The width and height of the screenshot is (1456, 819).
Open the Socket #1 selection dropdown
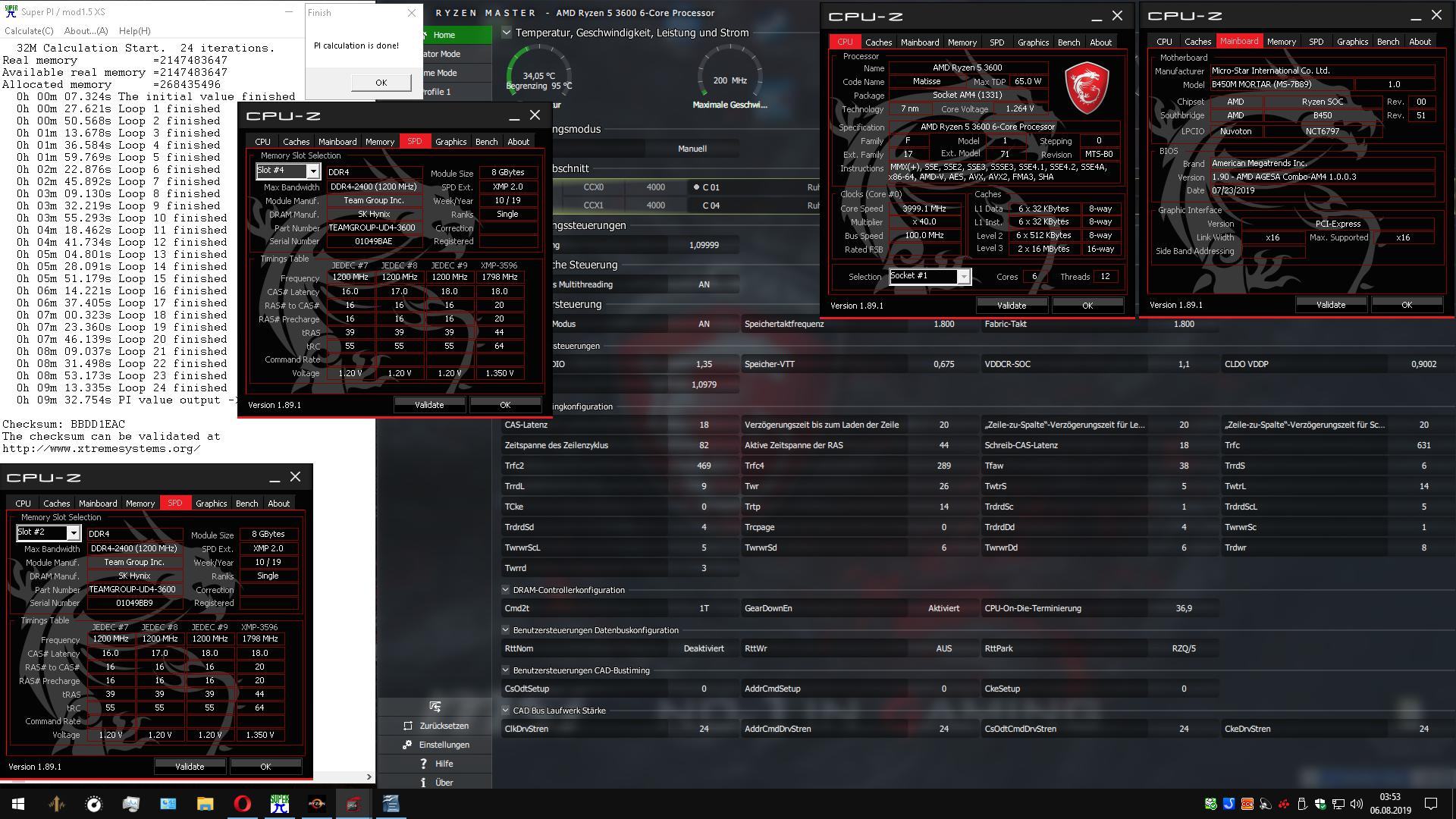click(963, 277)
